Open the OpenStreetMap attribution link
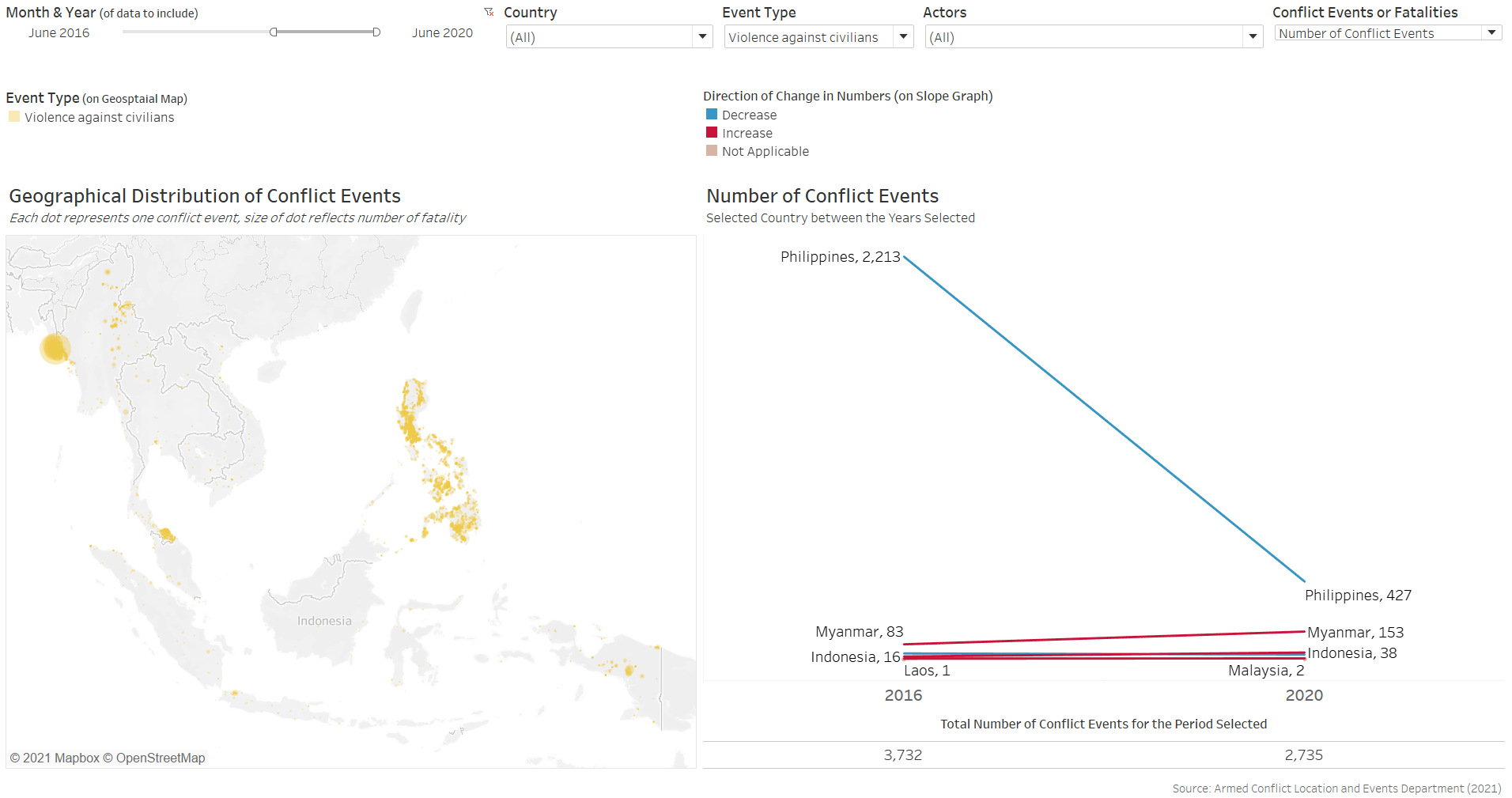 pyautogui.click(x=161, y=758)
